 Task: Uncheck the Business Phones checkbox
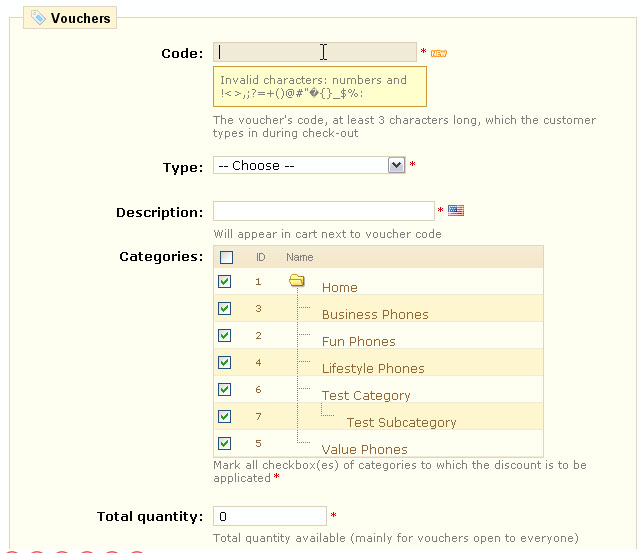coord(225,309)
